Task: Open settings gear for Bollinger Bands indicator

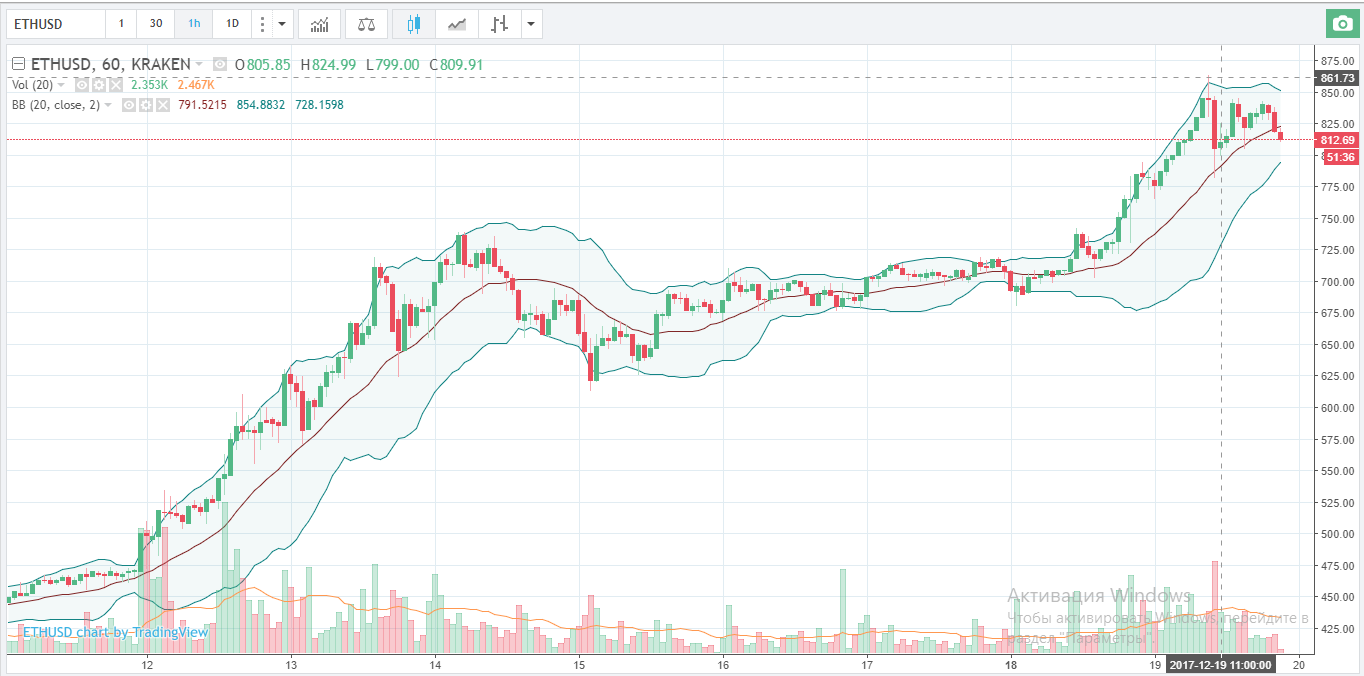Action: point(146,104)
